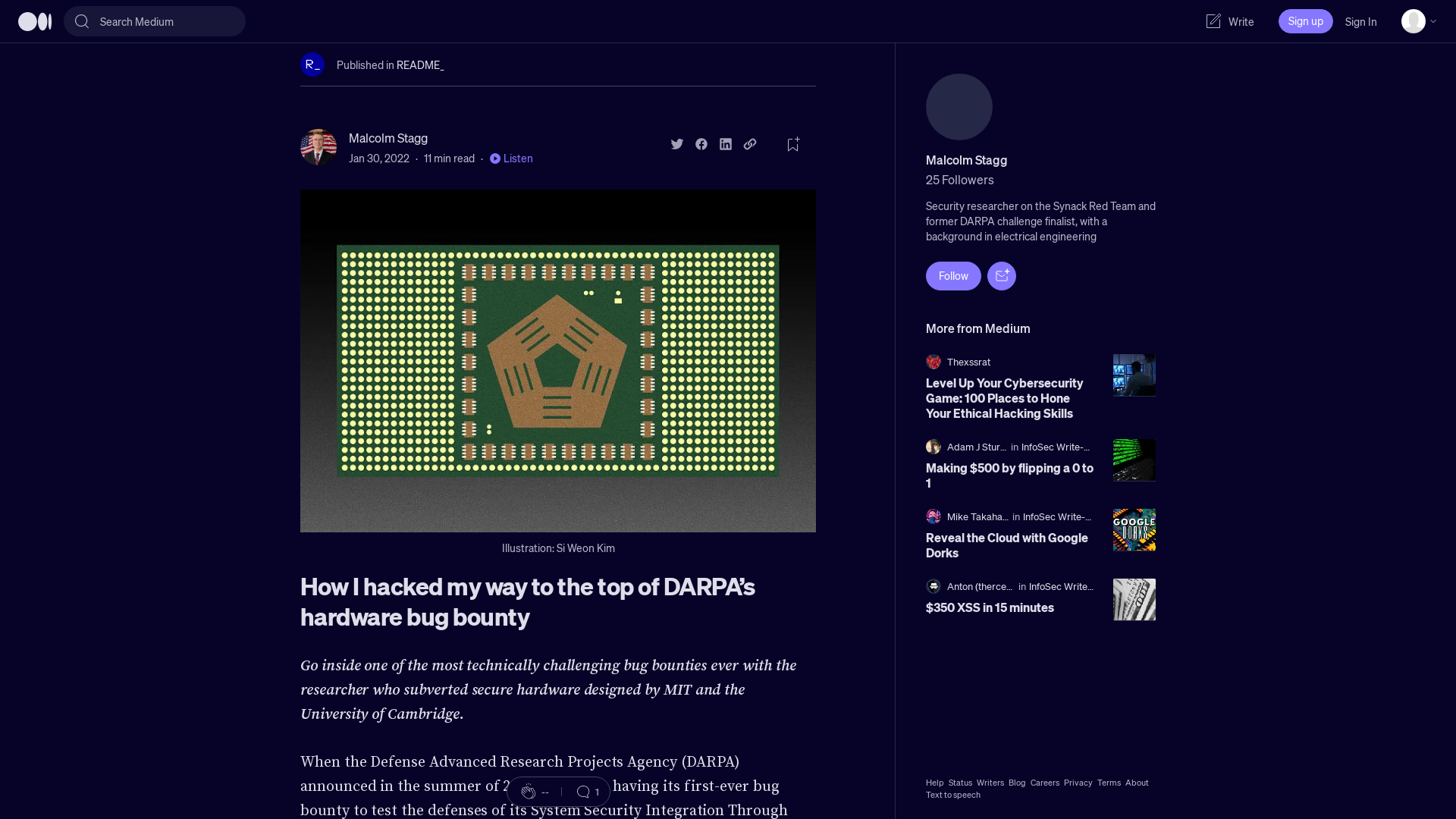Open the Sign In link
The height and width of the screenshot is (819, 1456).
coord(1360,21)
